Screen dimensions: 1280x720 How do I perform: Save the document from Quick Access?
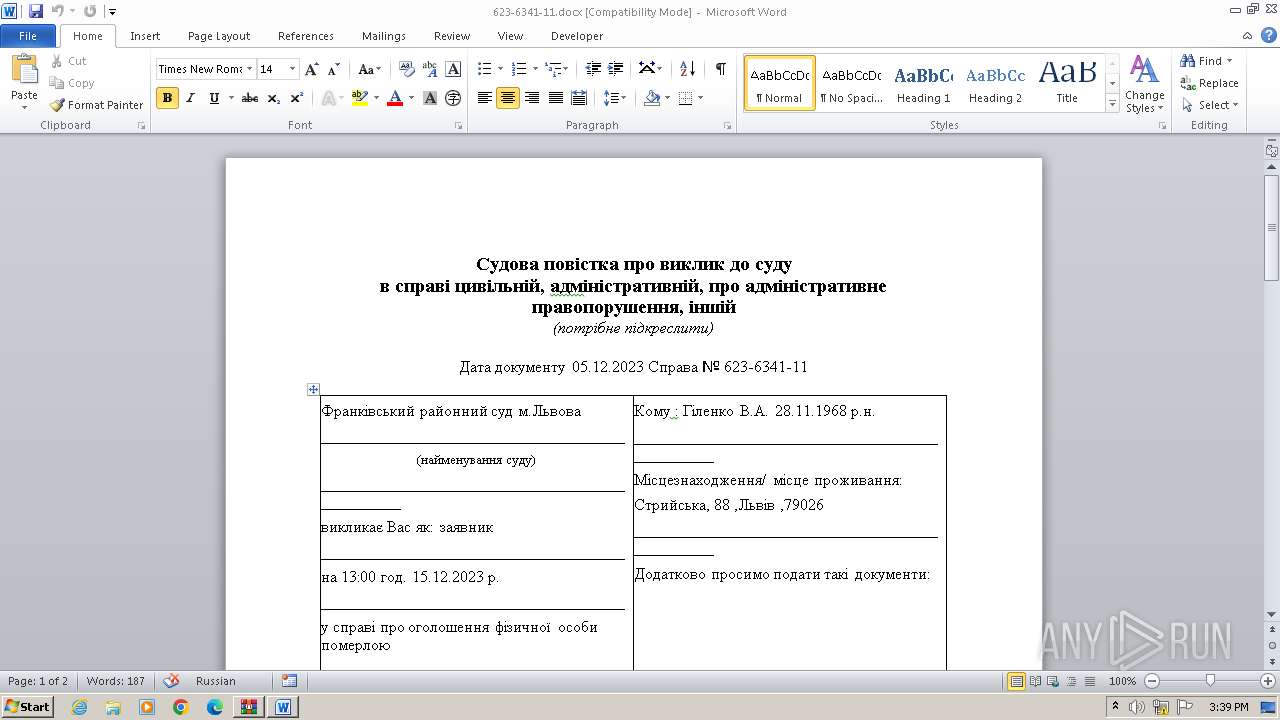click(x=36, y=11)
